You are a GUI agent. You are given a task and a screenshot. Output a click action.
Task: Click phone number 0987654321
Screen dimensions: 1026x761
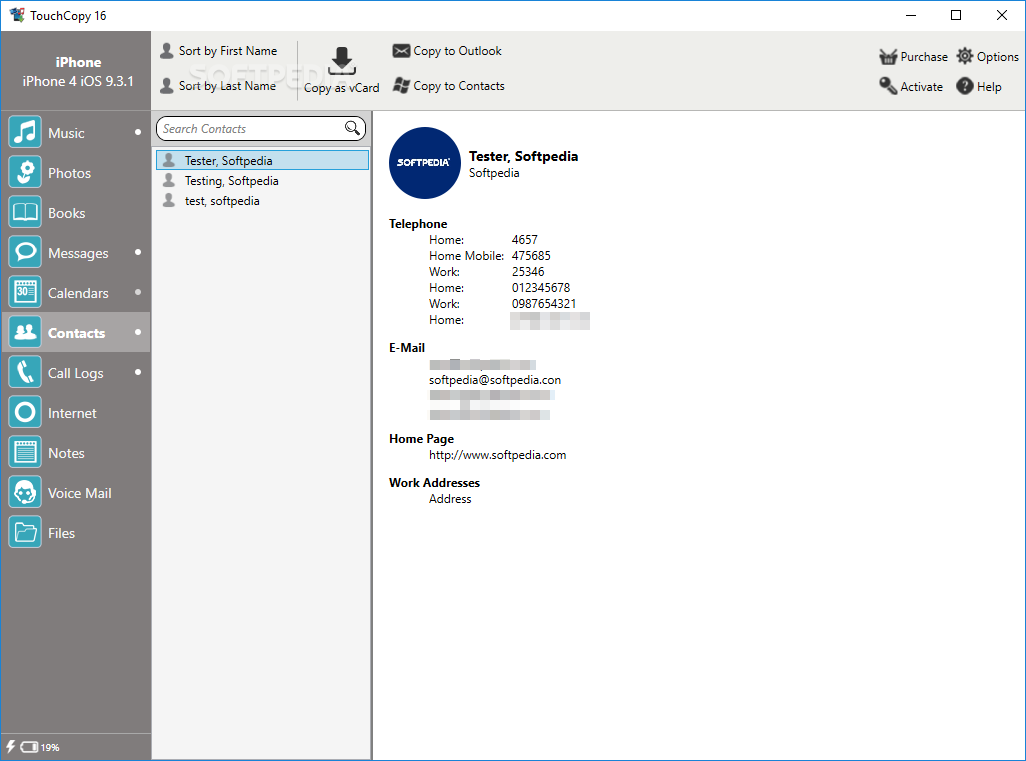tap(544, 304)
